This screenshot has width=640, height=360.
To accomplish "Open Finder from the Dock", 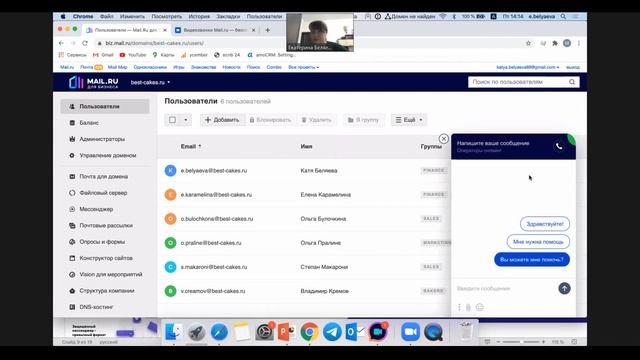I will pyautogui.click(x=174, y=332).
